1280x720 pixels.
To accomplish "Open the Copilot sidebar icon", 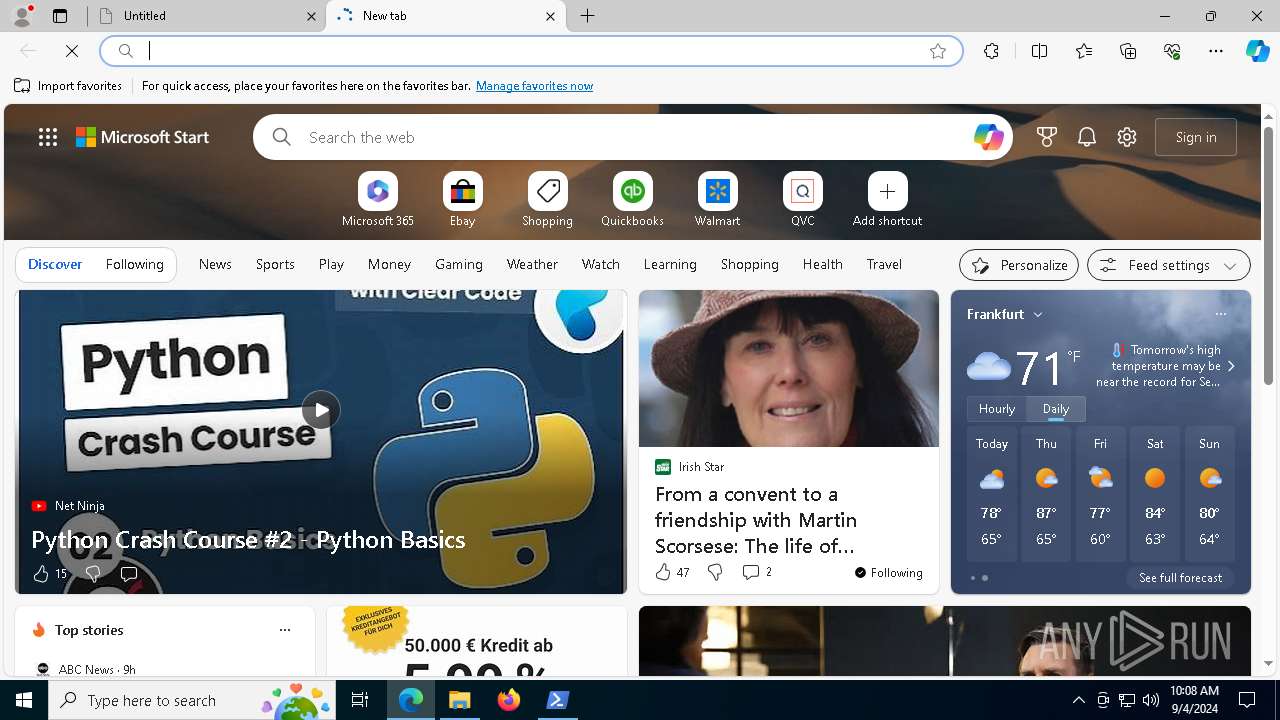I will (x=1258, y=51).
